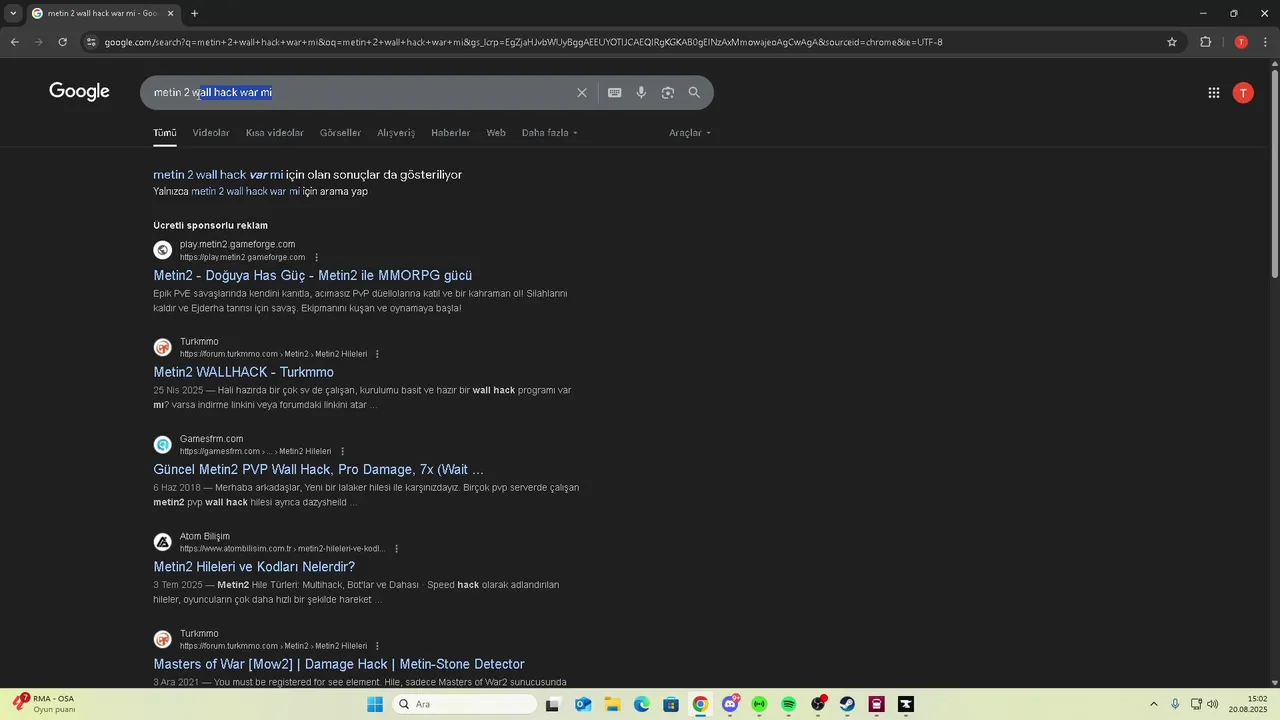Clear the search box with the X icon

[x=582, y=93]
